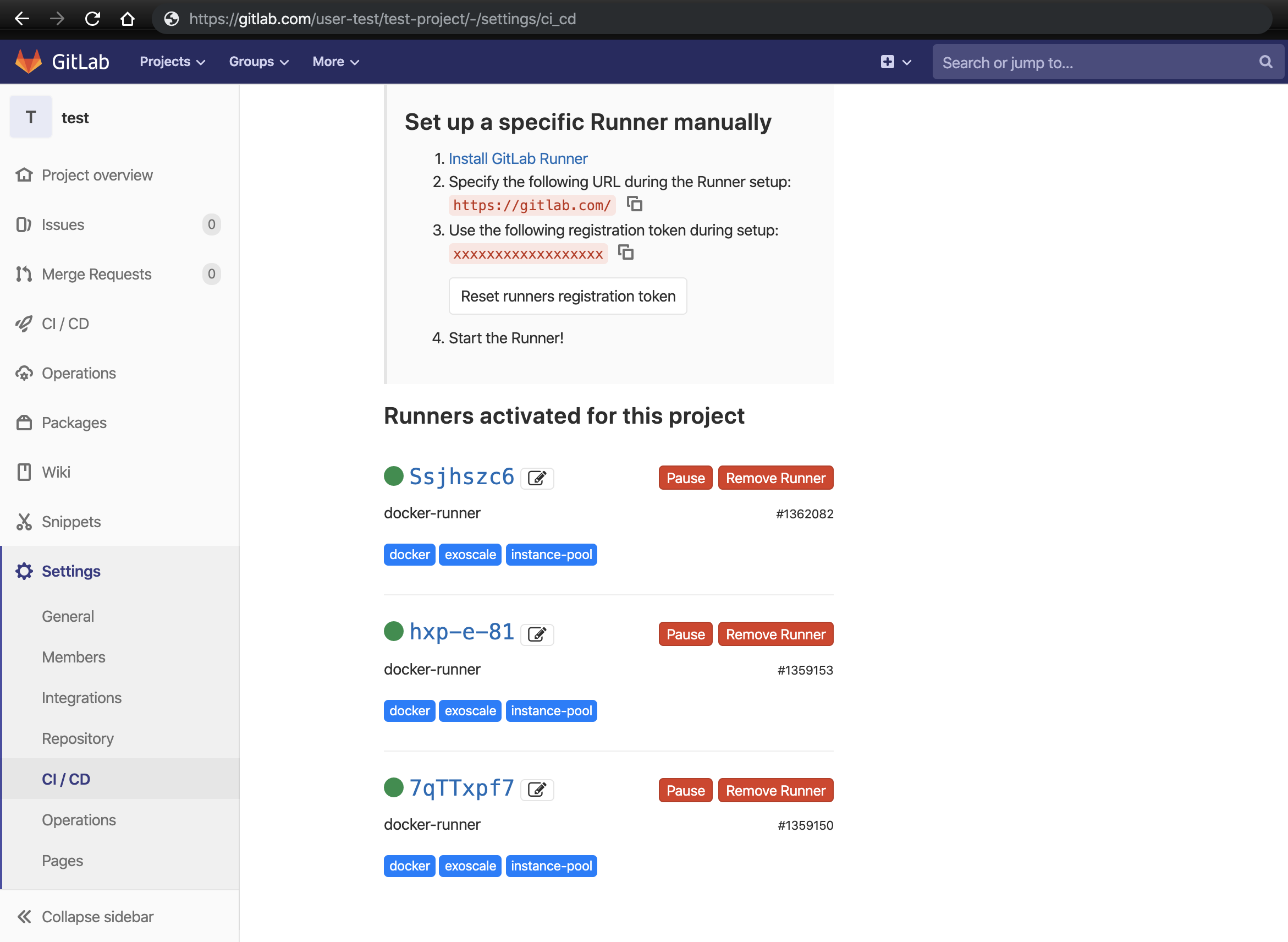Image resolution: width=1288 pixels, height=942 pixels.
Task: Open the Projects dropdown menu
Action: [172, 62]
